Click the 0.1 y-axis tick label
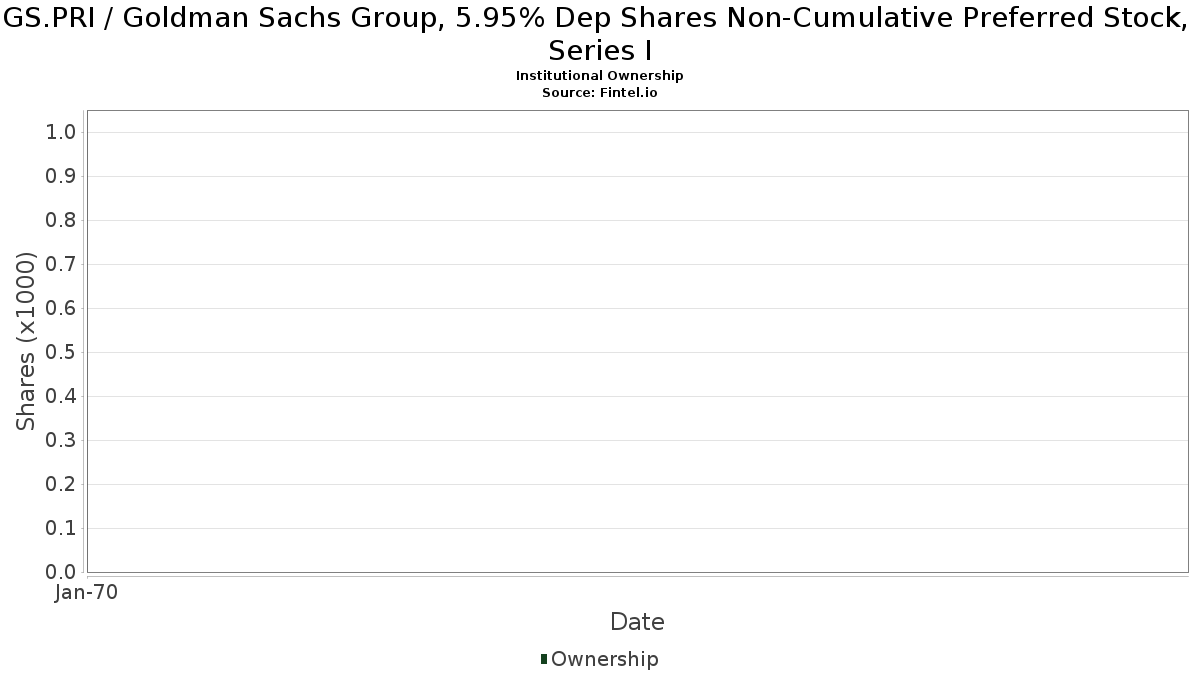 [62, 529]
